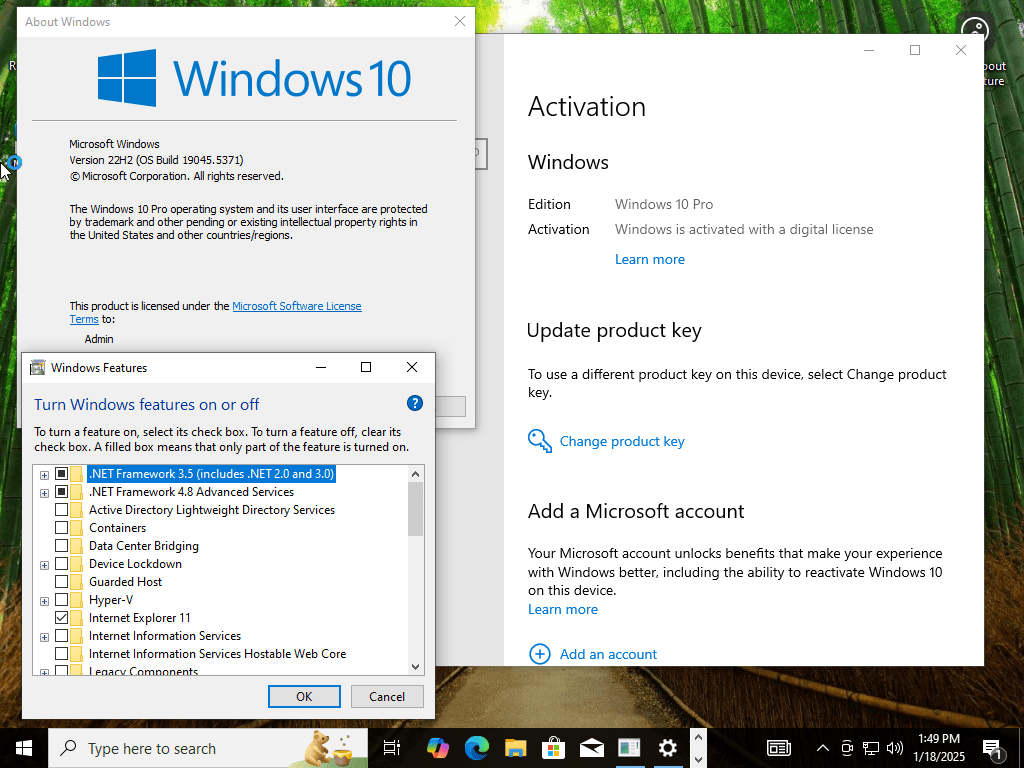Open Microsoft Edge from the taskbar

(x=477, y=748)
